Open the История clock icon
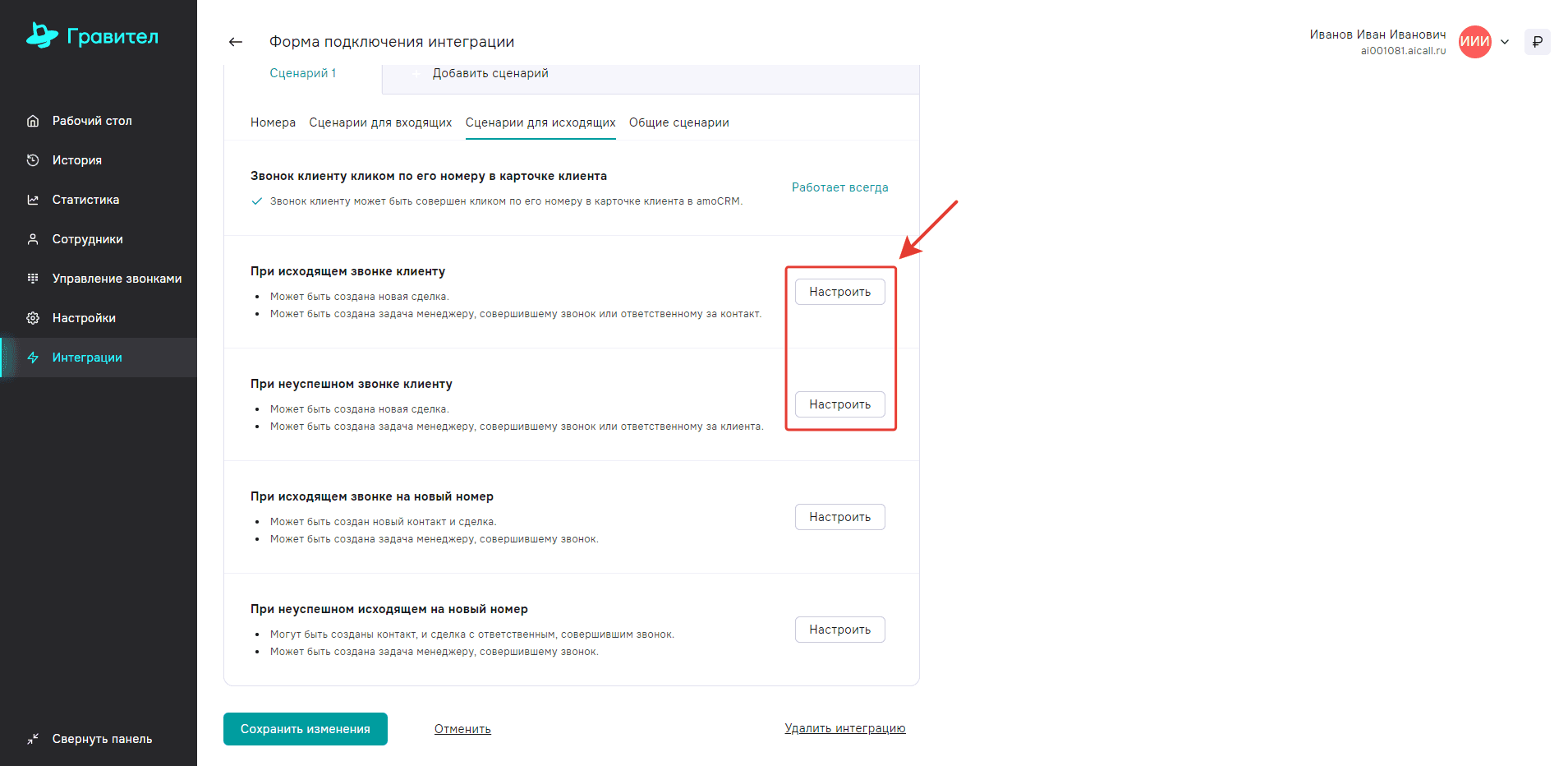The image size is (1568, 766). pos(33,160)
